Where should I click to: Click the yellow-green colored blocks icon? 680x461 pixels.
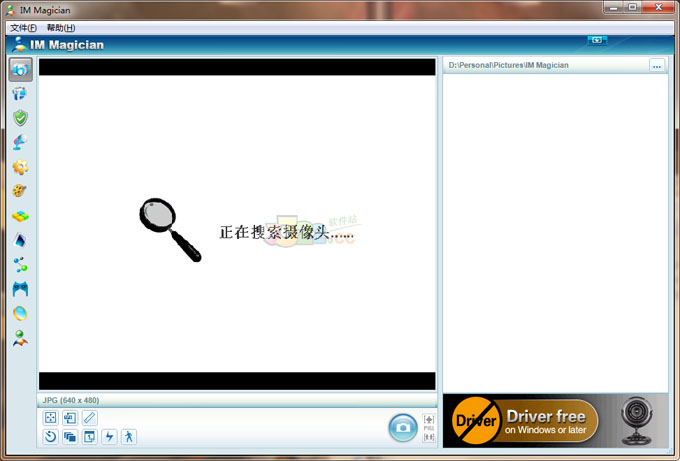coord(20,216)
